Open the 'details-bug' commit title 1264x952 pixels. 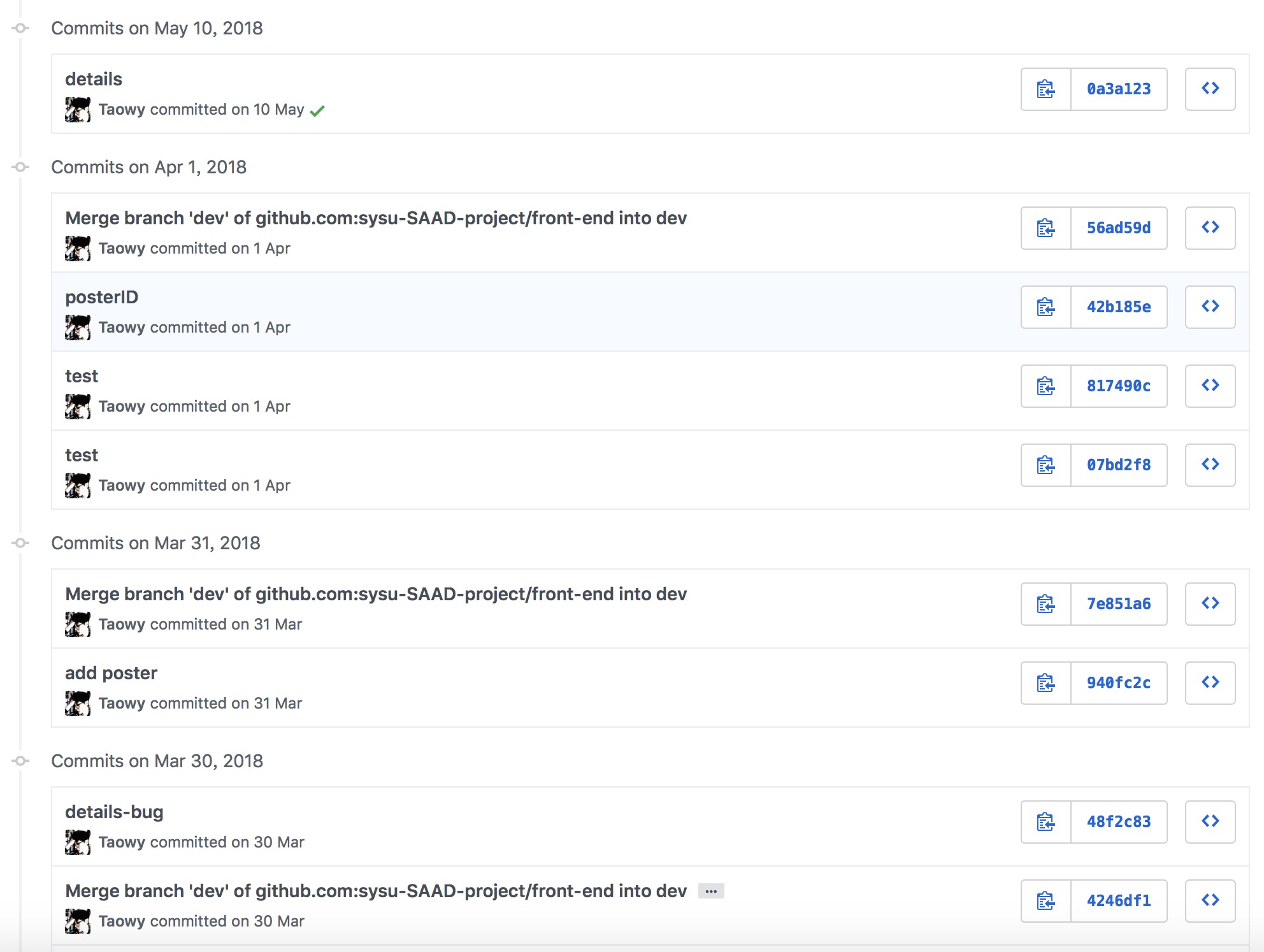click(x=114, y=812)
